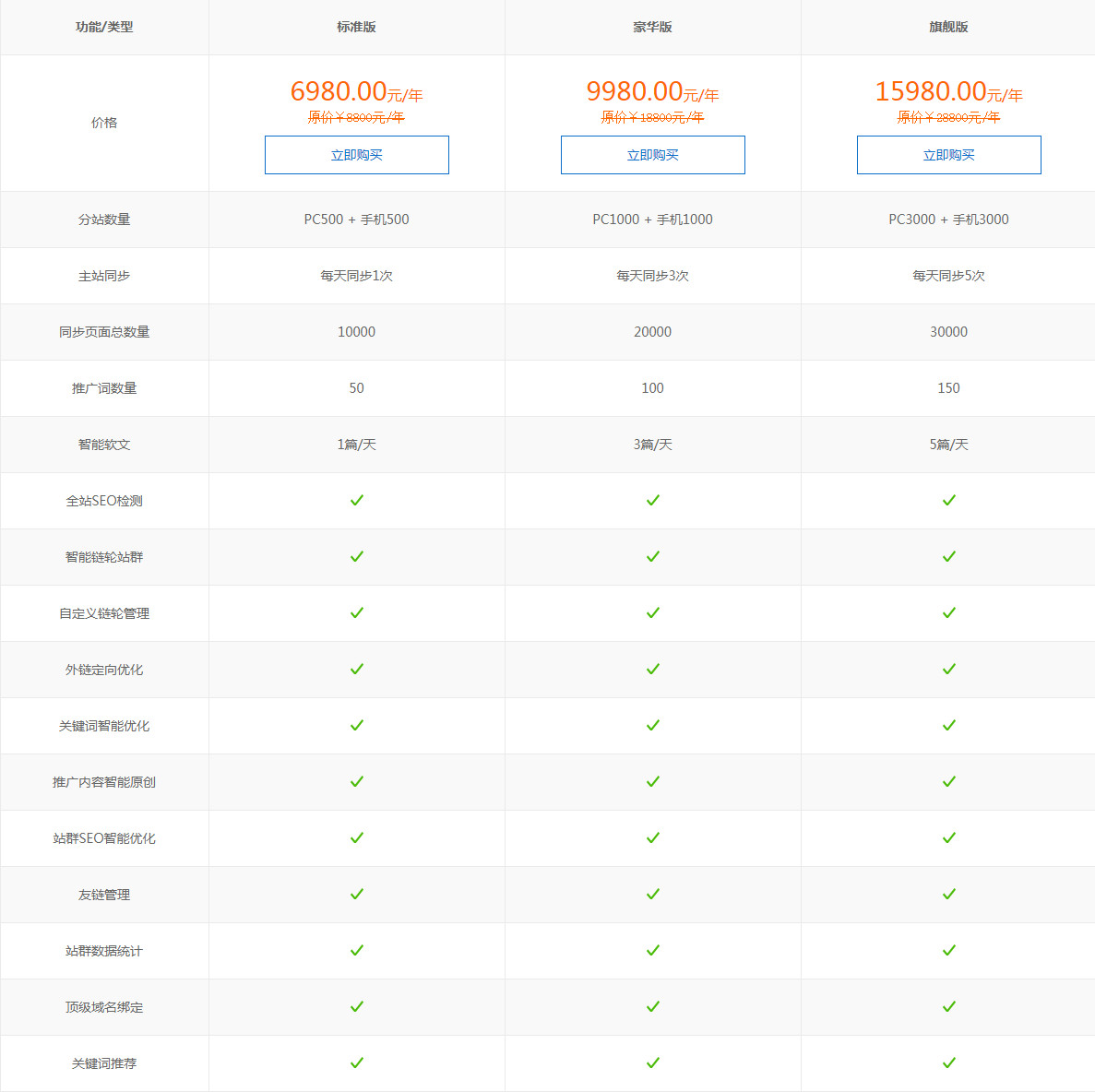Click the 6980.00元/年 price text

point(356,91)
